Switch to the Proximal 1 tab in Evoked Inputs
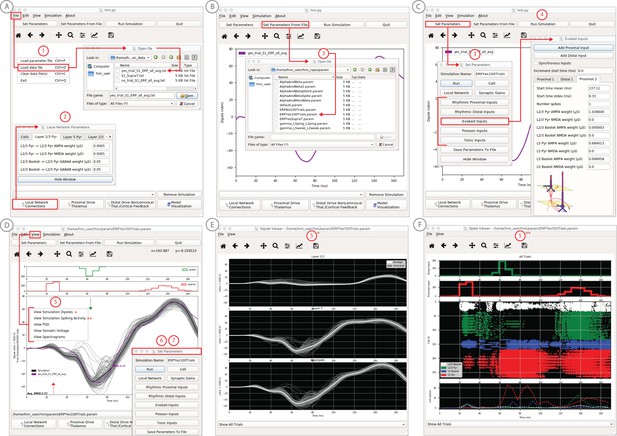Image resolution: width=617 pixels, height=436 pixels. coord(545,79)
